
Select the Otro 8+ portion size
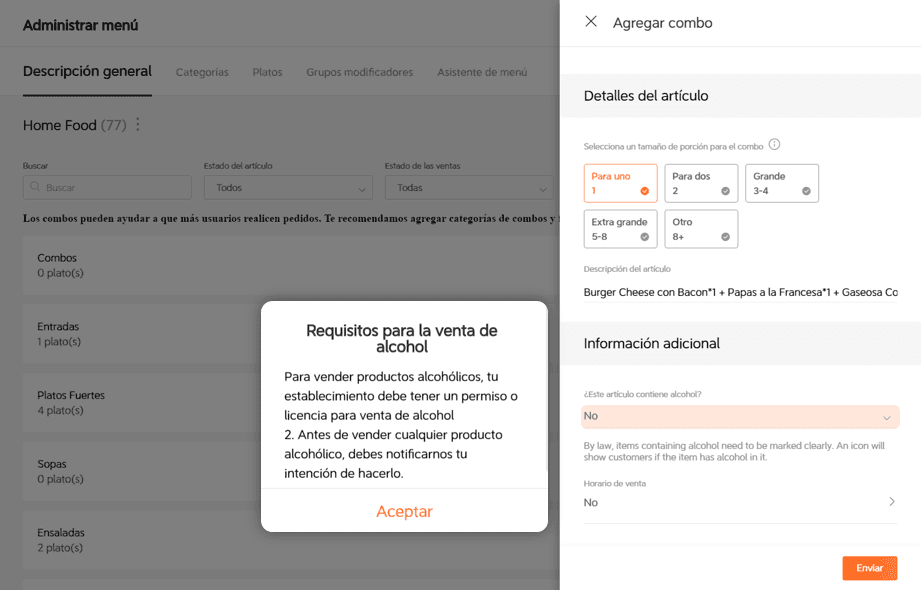(x=701, y=229)
